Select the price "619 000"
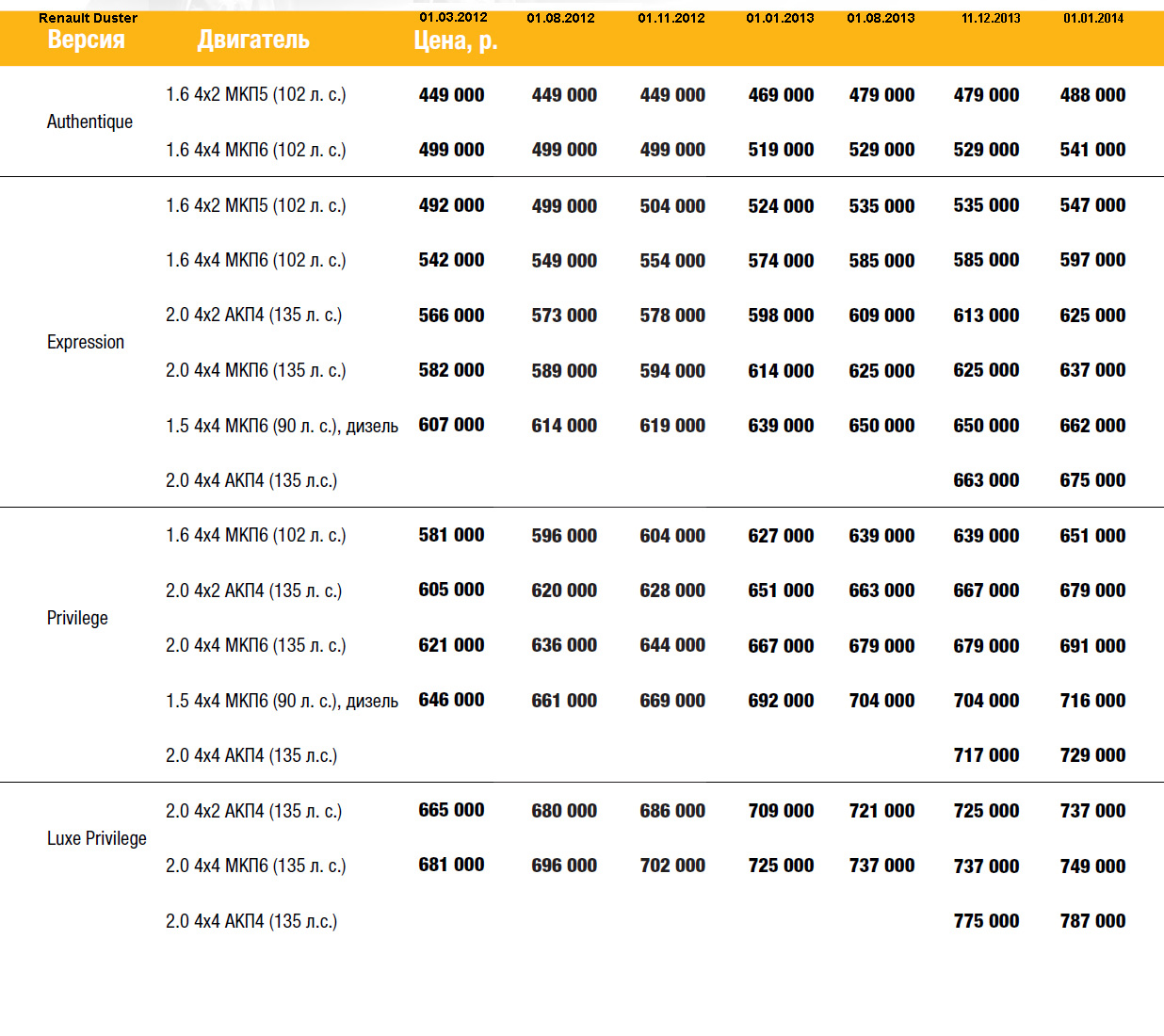This screenshot has width=1164, height=1036. pyautogui.click(x=672, y=426)
